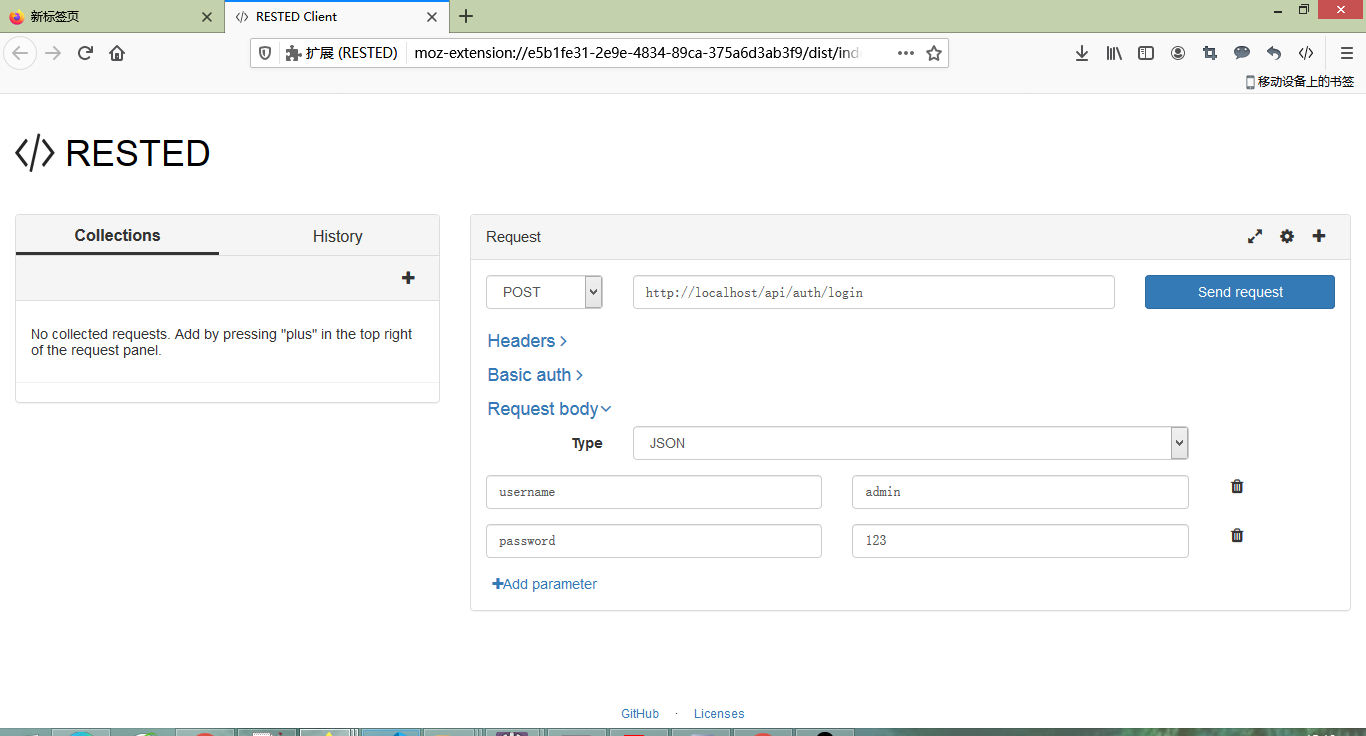The width and height of the screenshot is (1366, 736).
Task: Open page actions three-dot menu
Action: point(906,53)
